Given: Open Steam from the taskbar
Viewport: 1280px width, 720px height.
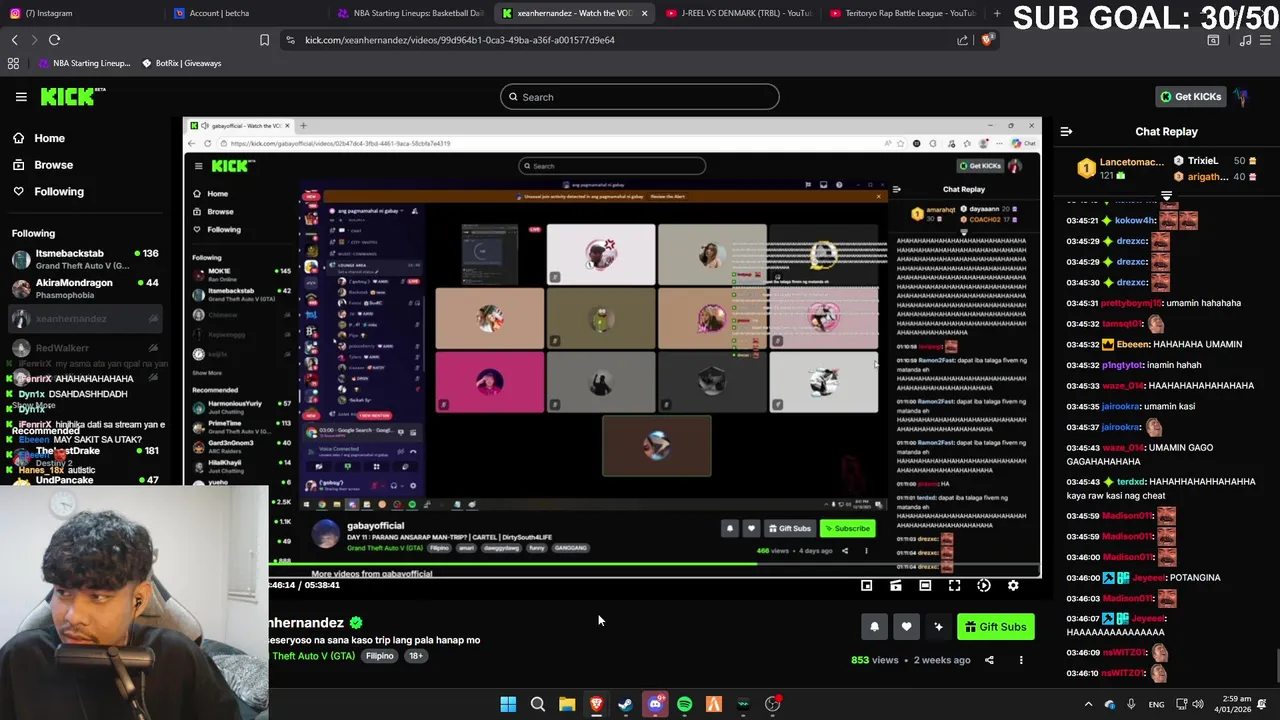Looking at the screenshot, I should tap(625, 704).
